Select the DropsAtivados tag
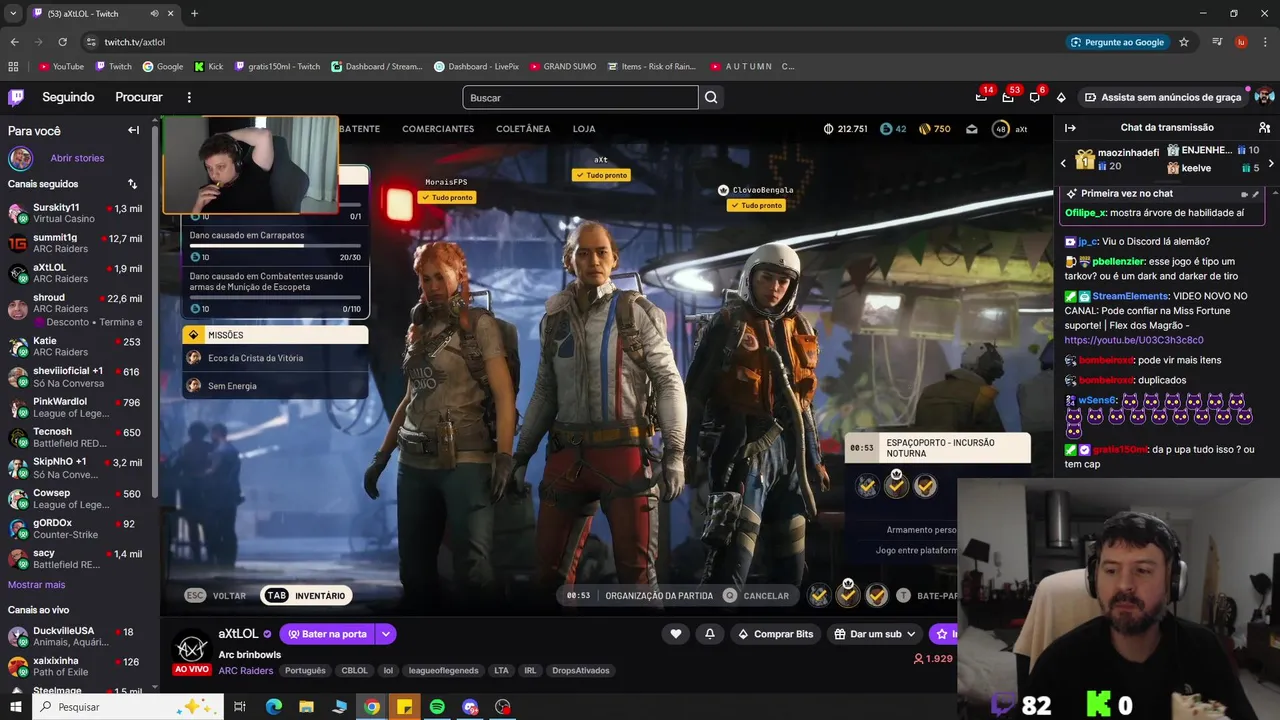This screenshot has width=1280, height=720. [581, 671]
